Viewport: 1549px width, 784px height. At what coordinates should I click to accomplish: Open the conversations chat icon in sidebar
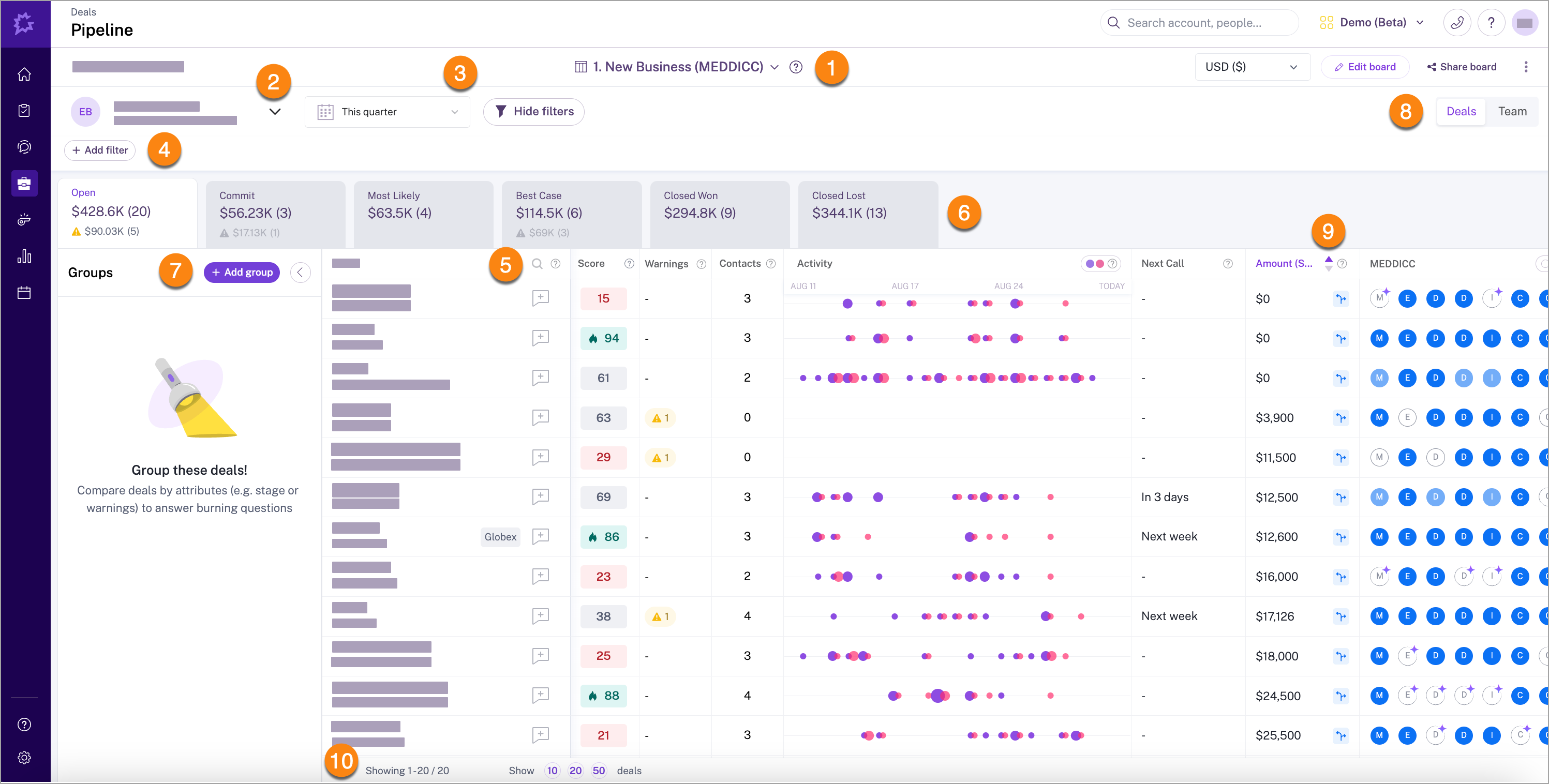pos(24,147)
